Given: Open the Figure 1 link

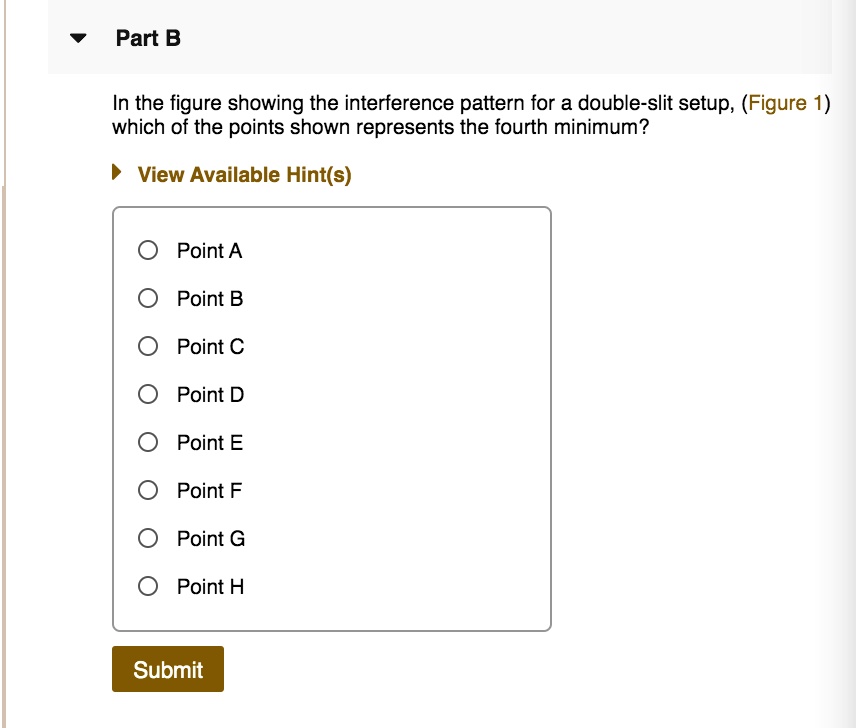Looking at the screenshot, I should click(789, 102).
